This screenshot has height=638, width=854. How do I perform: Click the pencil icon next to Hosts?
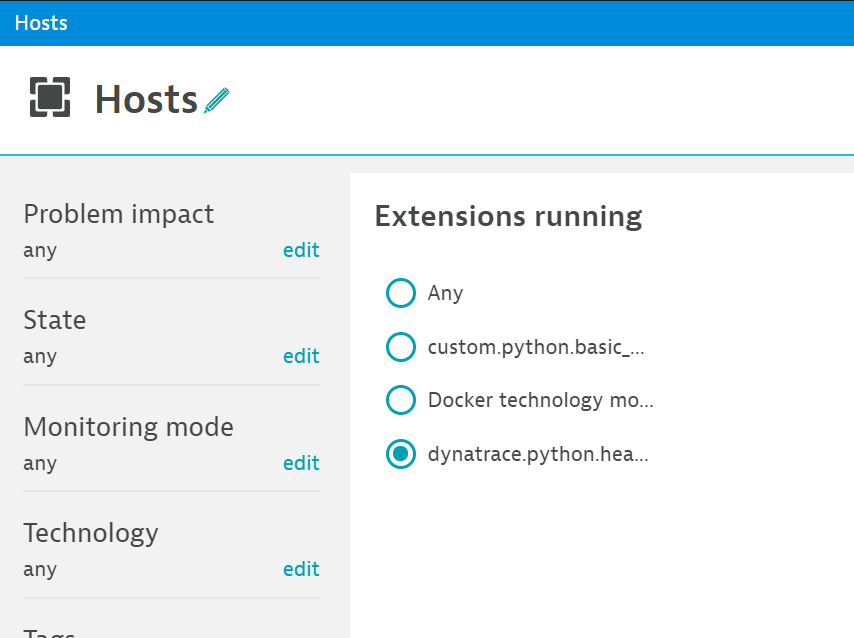click(216, 100)
